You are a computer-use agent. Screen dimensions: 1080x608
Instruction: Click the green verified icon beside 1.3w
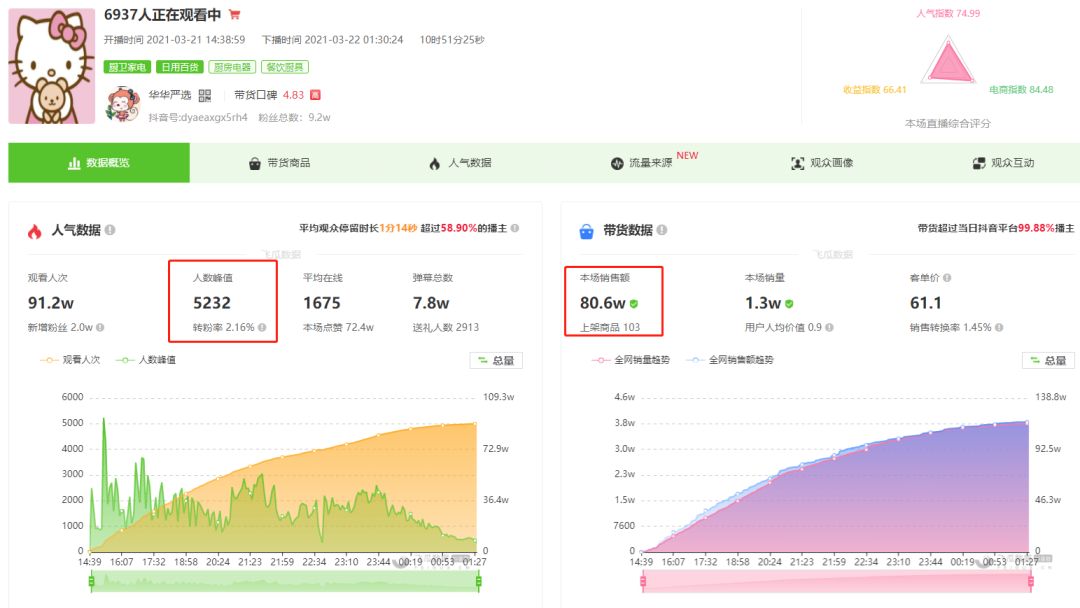789,304
